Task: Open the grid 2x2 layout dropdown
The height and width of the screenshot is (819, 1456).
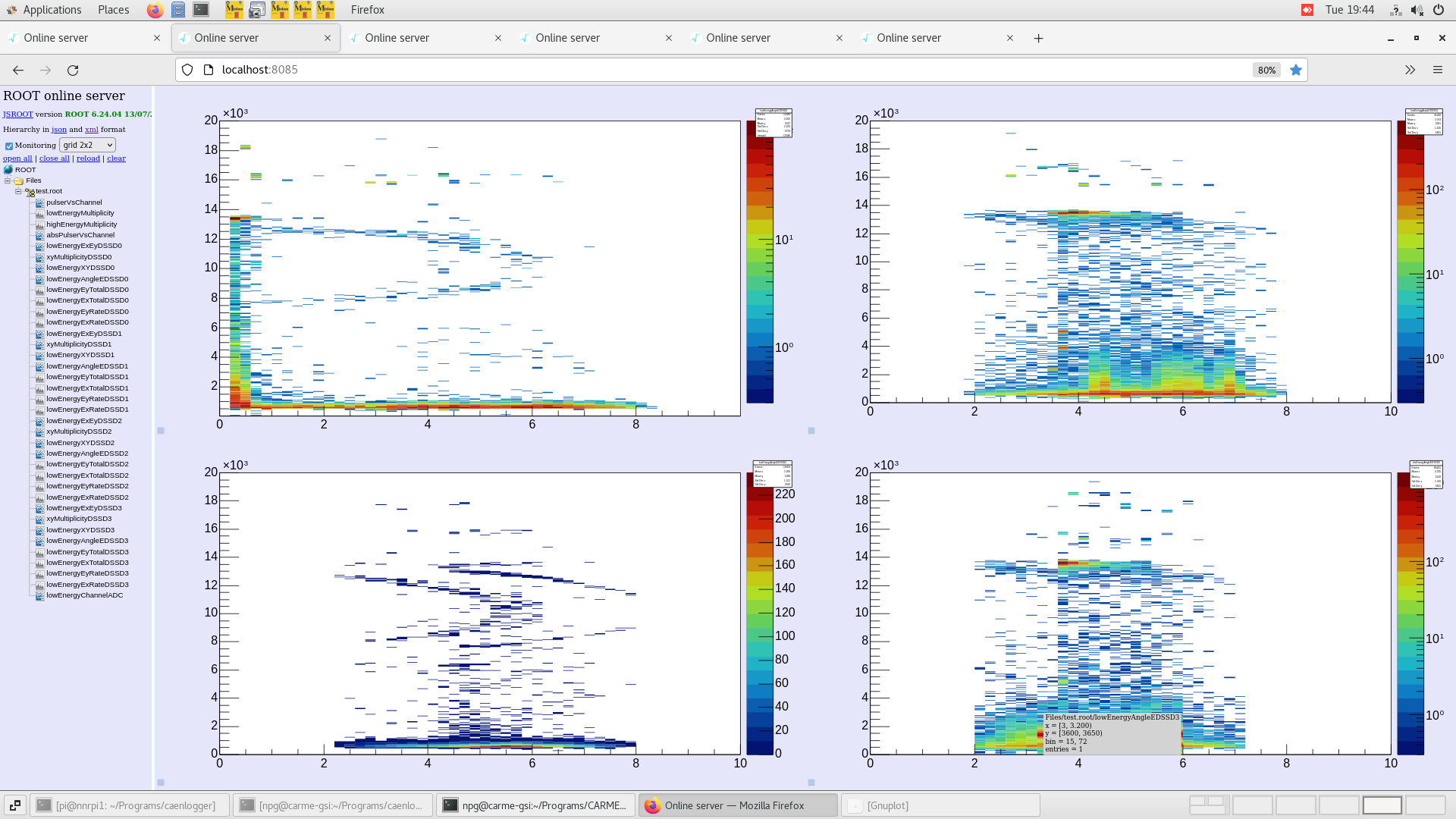Action: click(x=88, y=145)
